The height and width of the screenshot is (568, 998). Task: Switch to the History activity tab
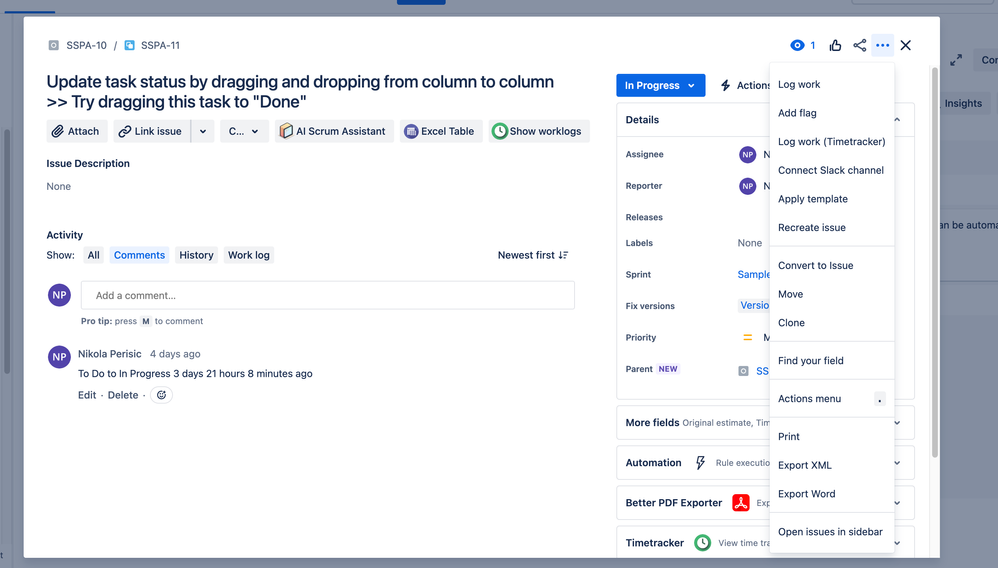tap(196, 255)
